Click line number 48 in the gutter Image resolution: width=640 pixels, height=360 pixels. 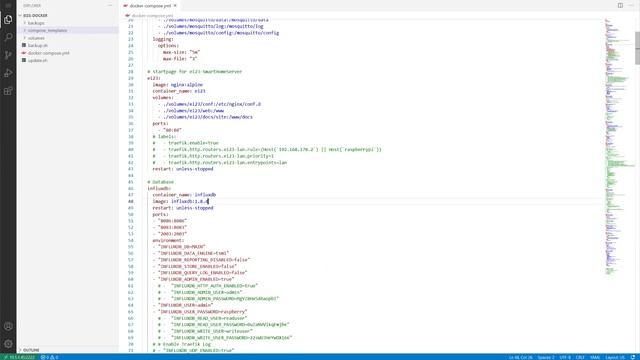coord(131,201)
